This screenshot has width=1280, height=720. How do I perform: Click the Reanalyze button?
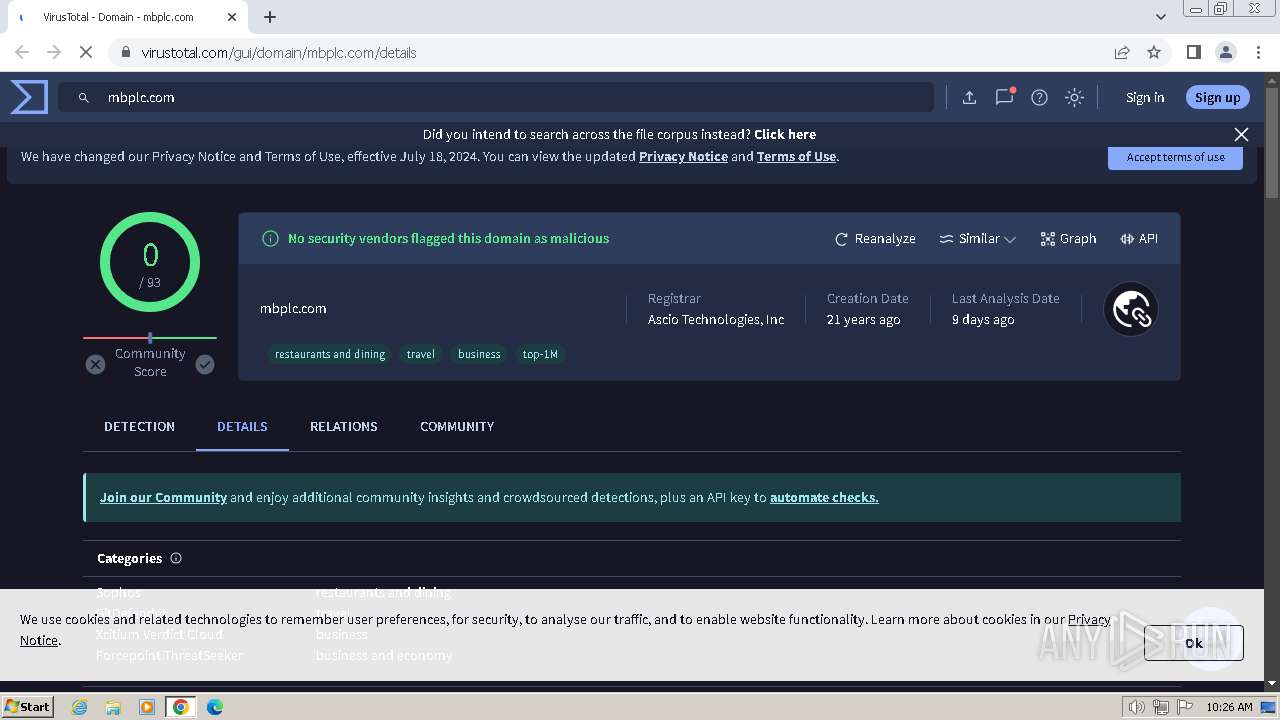coord(875,238)
